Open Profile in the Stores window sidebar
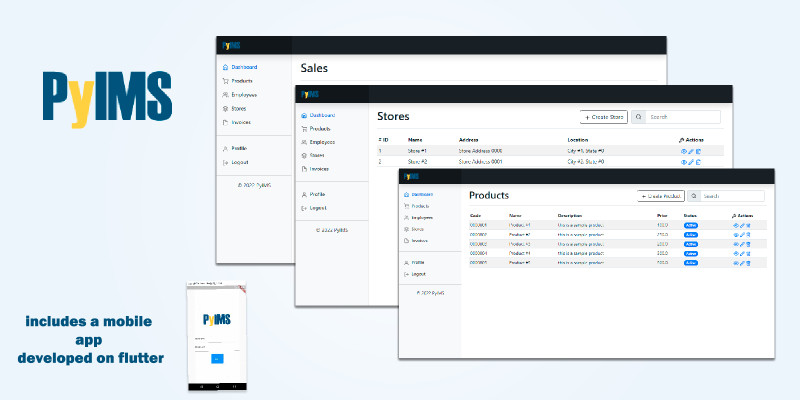Viewport: 800px width, 400px height. click(x=317, y=194)
